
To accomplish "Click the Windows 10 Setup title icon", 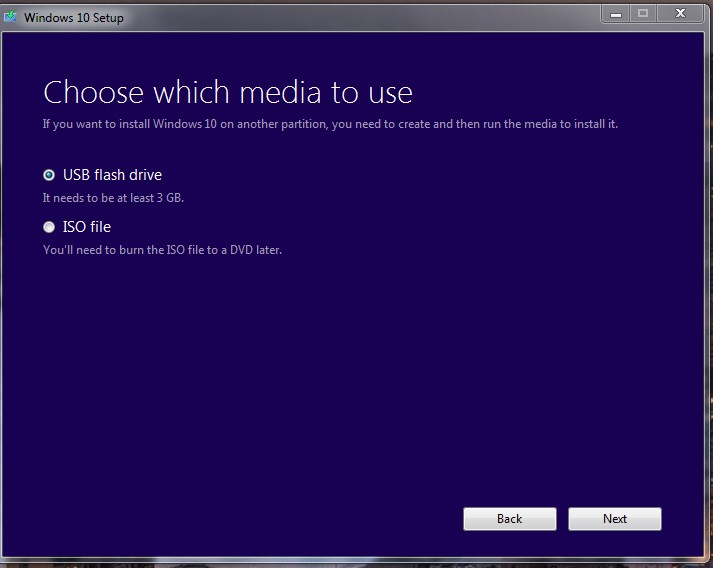I will click(x=10, y=17).
